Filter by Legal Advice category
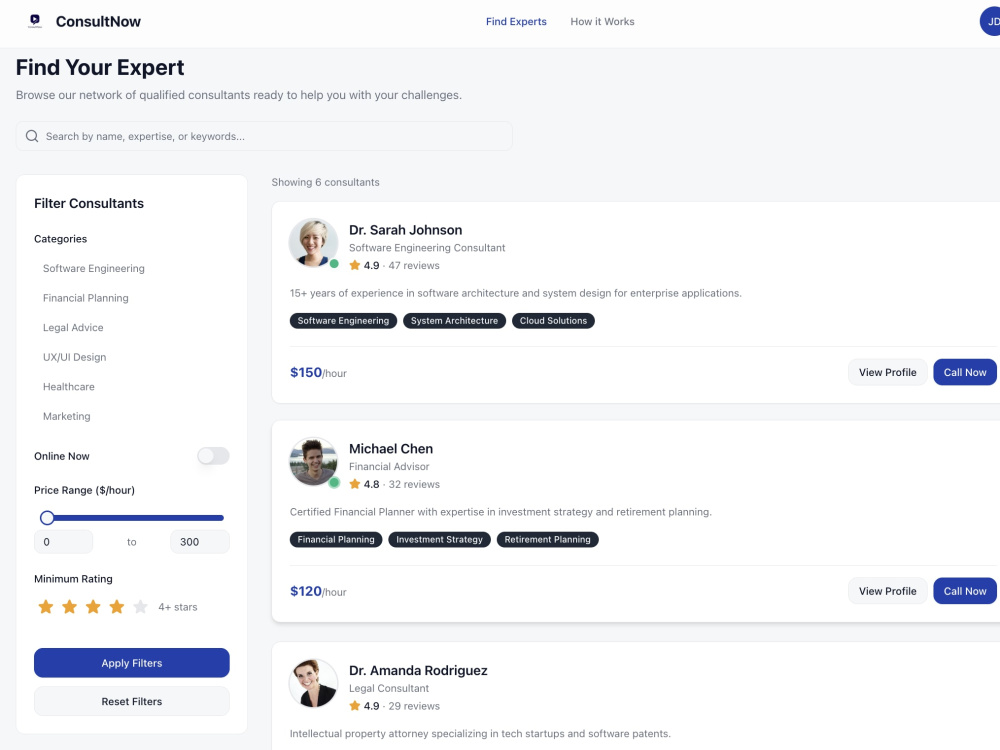 point(73,328)
